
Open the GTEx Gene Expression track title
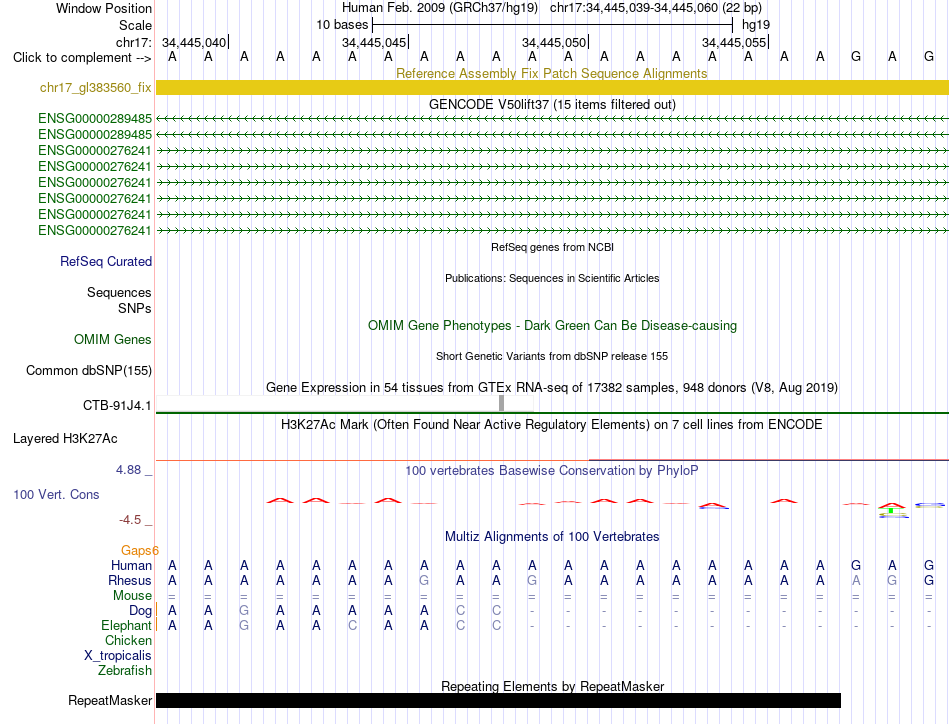coord(552,388)
